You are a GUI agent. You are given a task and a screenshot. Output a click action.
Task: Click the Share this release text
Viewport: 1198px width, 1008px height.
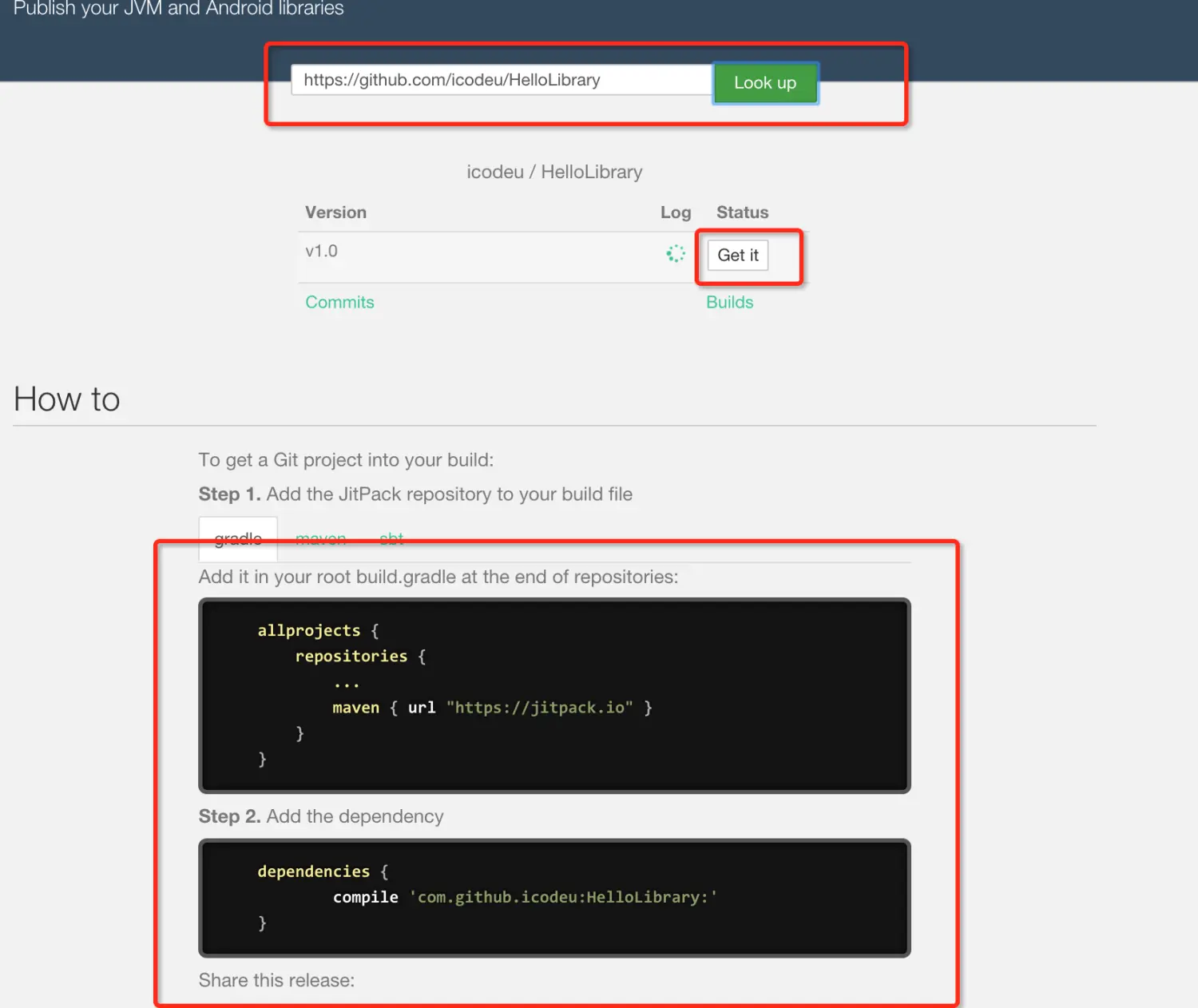[276, 981]
